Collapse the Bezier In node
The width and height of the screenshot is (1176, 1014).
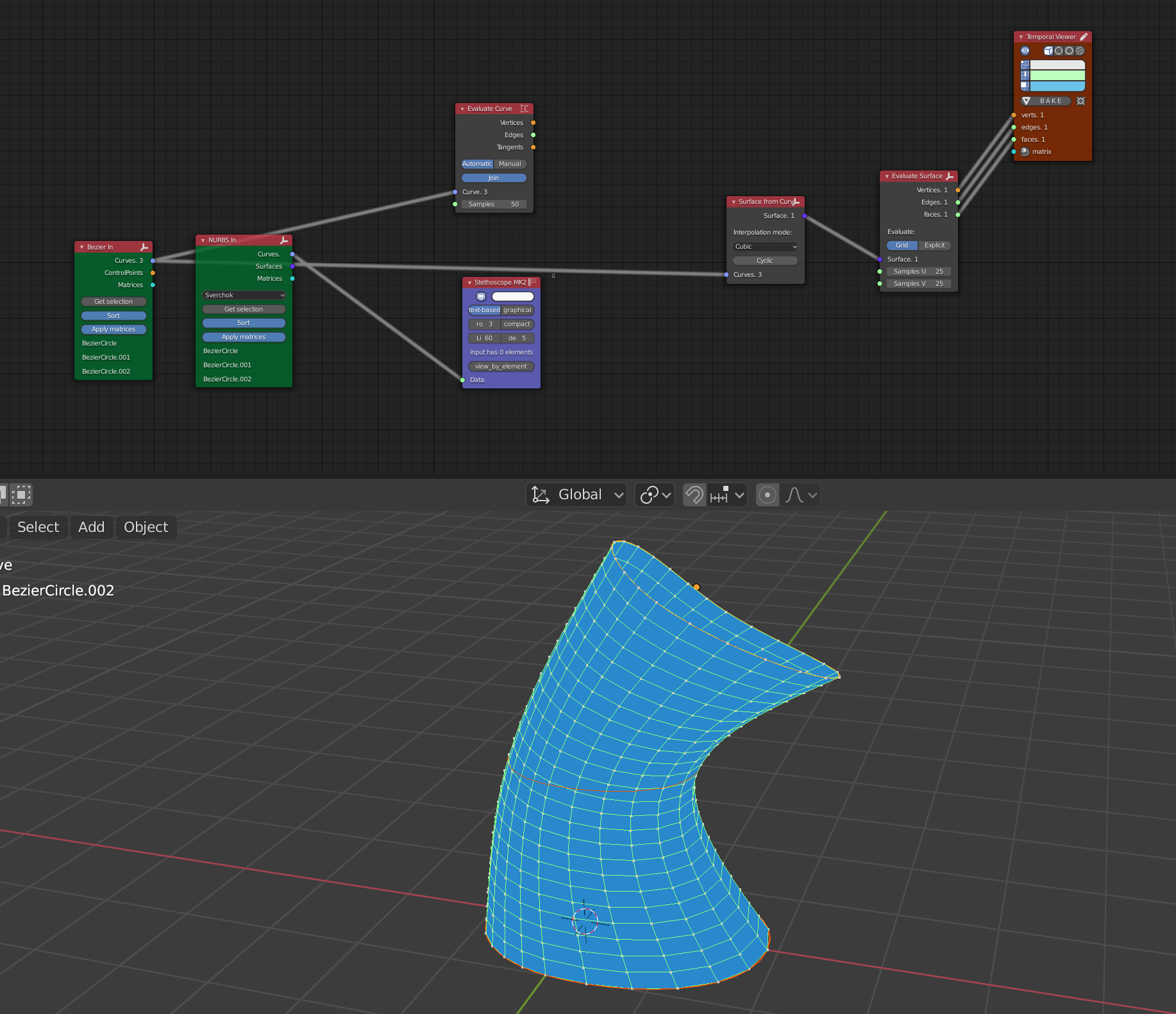pos(81,247)
